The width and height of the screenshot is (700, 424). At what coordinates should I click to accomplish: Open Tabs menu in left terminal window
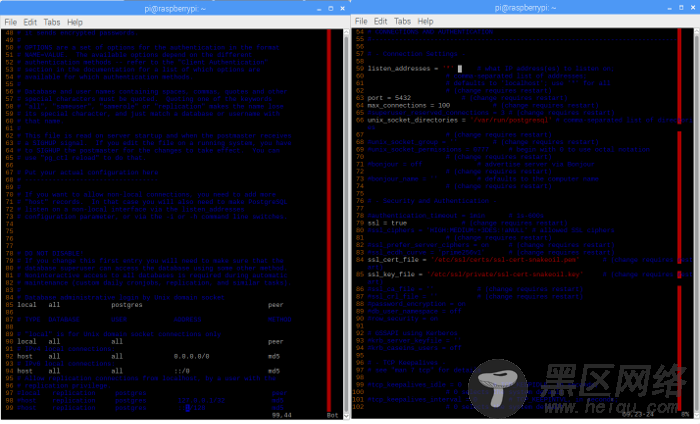pyautogui.click(x=51, y=22)
